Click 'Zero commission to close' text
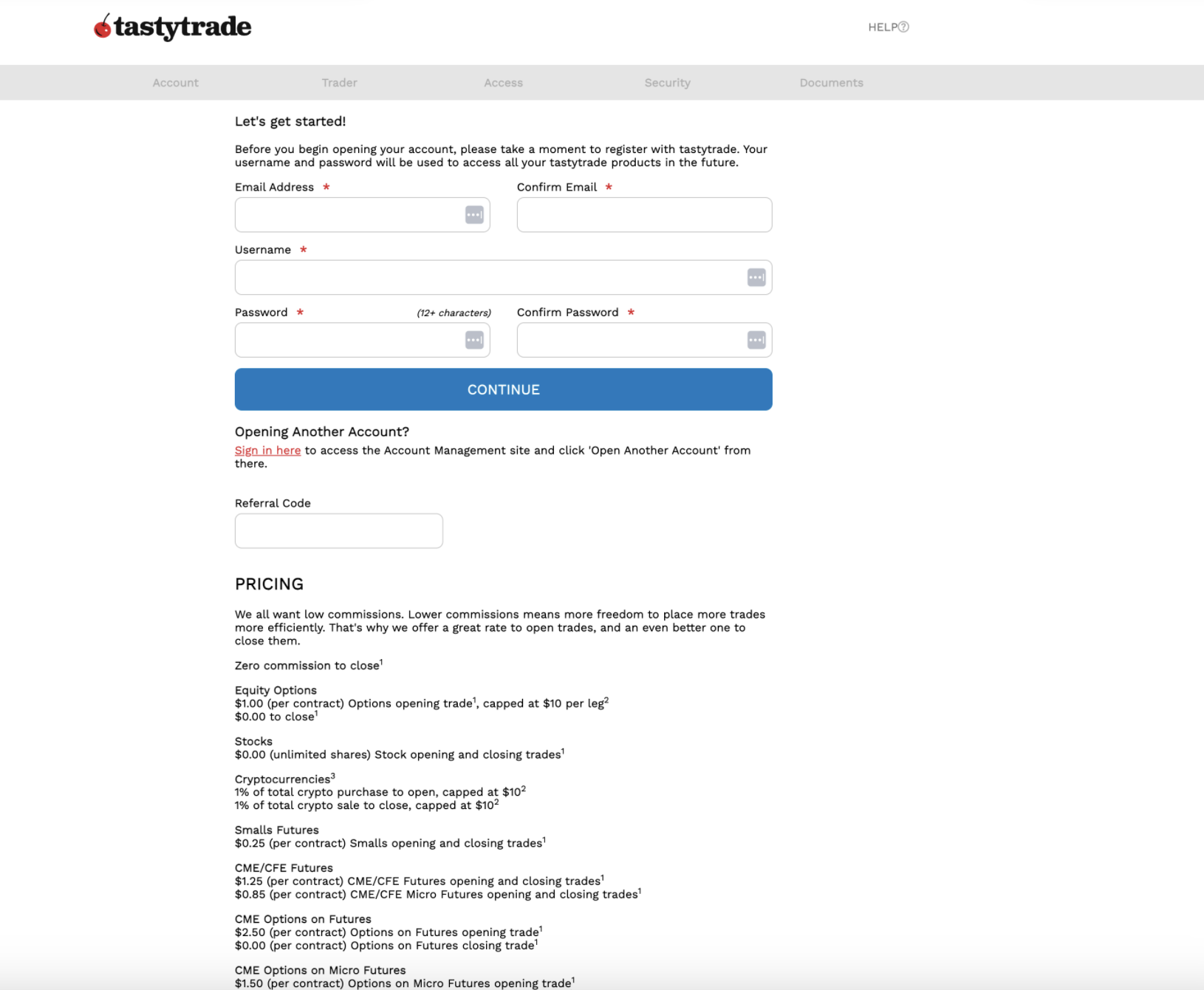 click(307, 666)
